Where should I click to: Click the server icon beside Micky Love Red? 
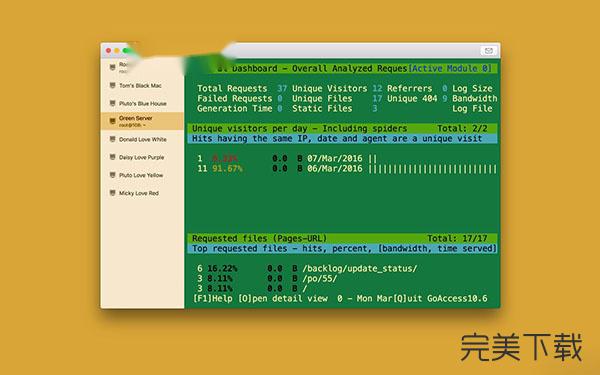pos(112,193)
